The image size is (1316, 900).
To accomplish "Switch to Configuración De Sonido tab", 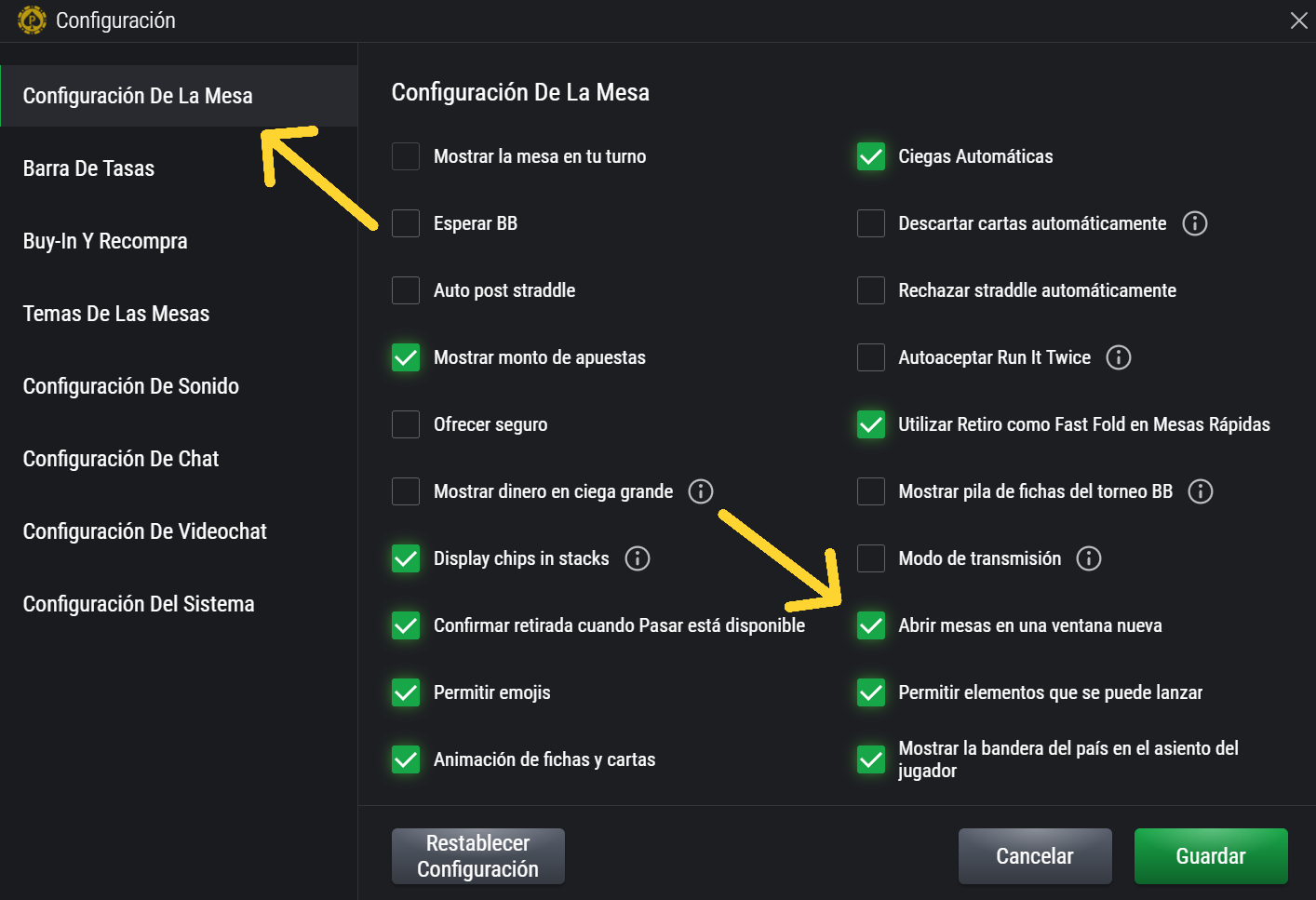I will 130,386.
